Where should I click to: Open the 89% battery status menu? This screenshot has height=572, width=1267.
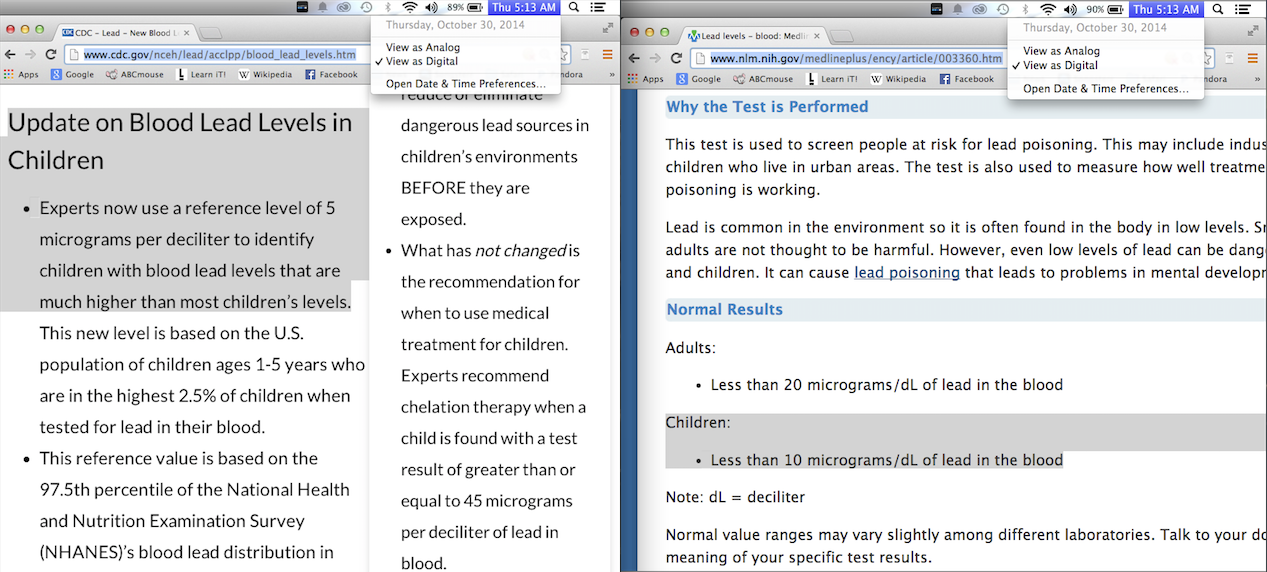[466, 7]
